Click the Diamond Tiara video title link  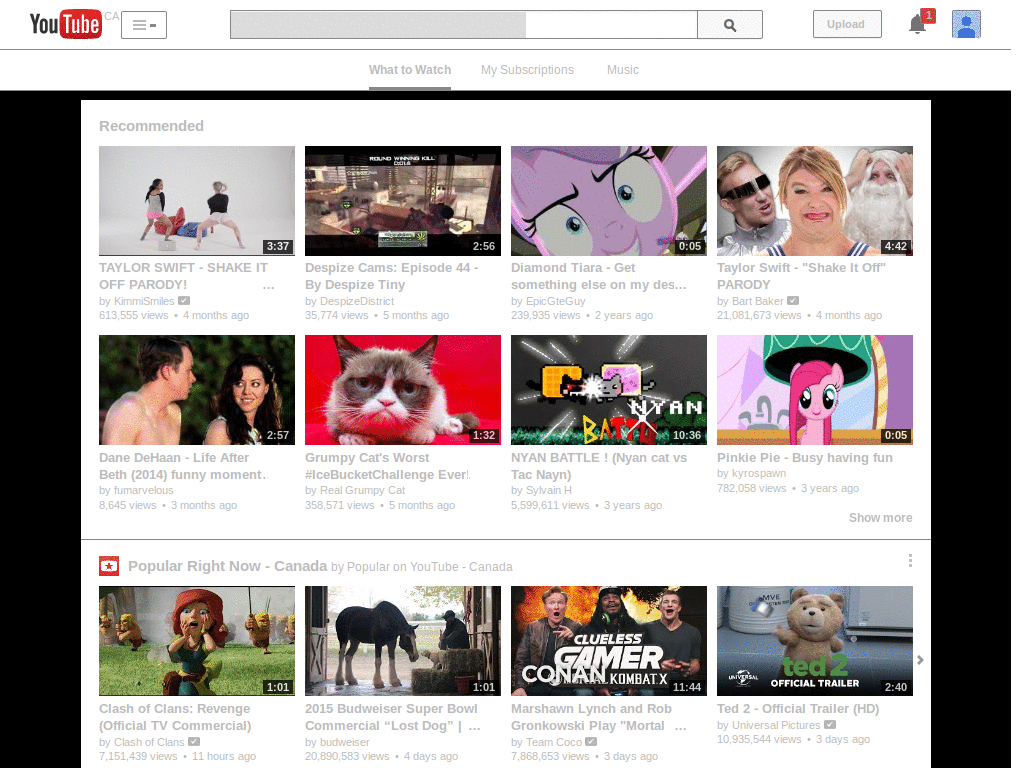[x=599, y=276]
